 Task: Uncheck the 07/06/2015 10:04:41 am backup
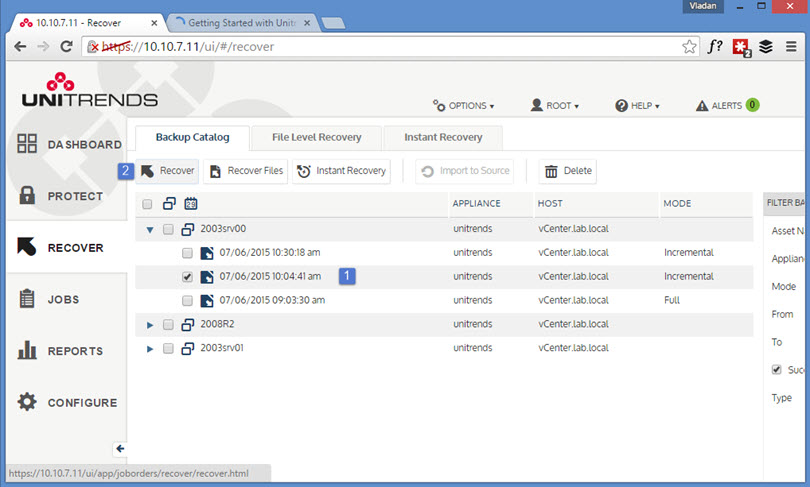(x=187, y=277)
